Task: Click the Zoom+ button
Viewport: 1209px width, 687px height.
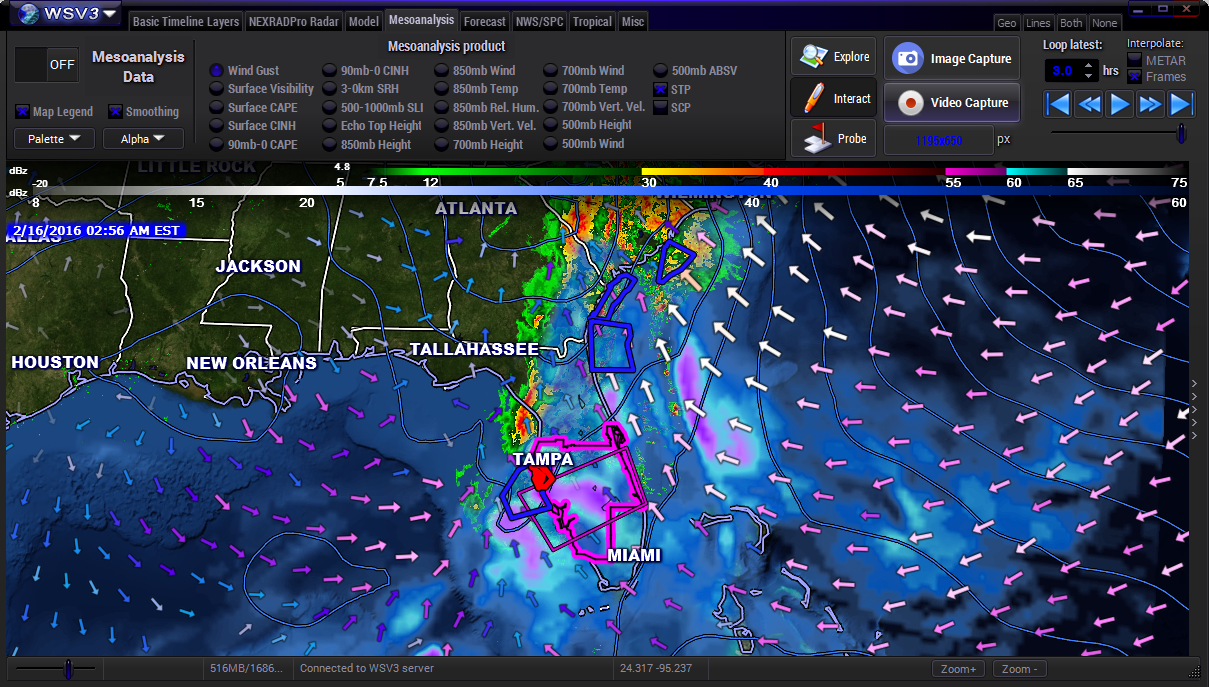Action: pyautogui.click(x=958, y=669)
